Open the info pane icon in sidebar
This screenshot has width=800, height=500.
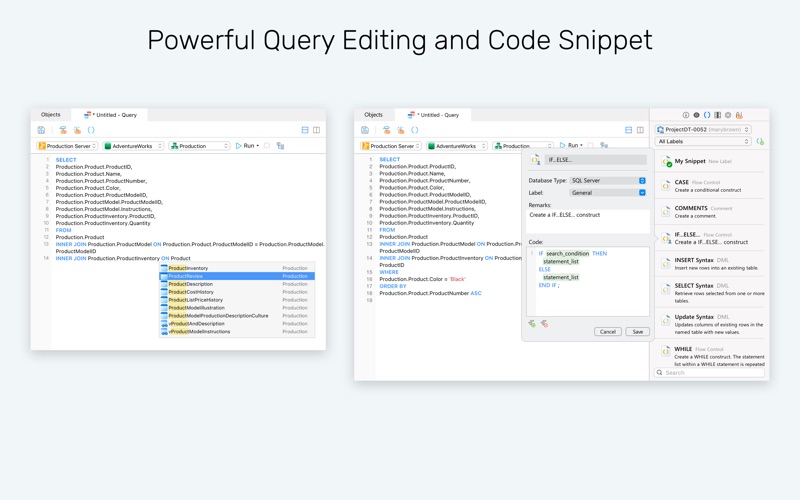[686, 115]
